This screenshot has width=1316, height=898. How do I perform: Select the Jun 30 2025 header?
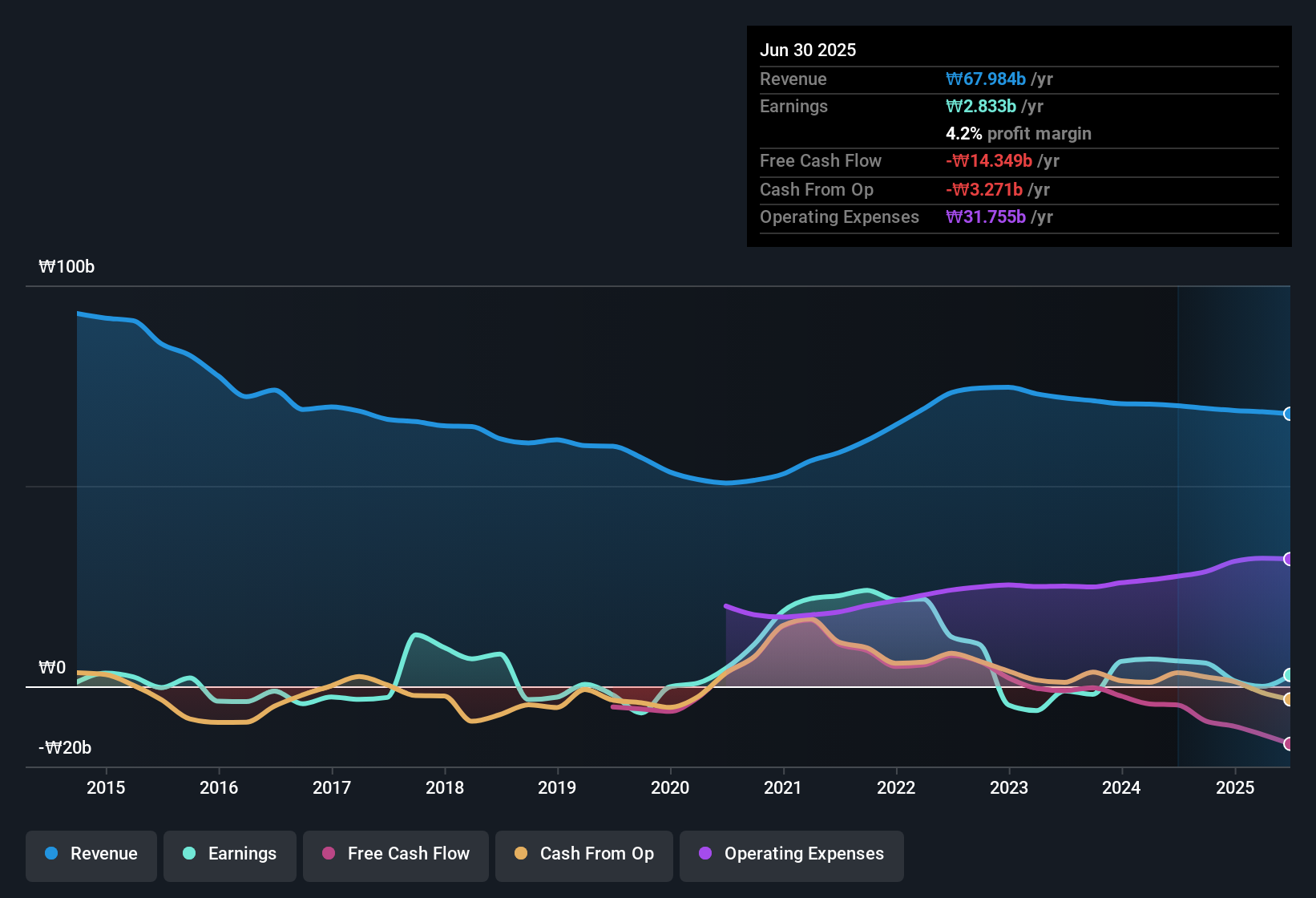click(809, 50)
